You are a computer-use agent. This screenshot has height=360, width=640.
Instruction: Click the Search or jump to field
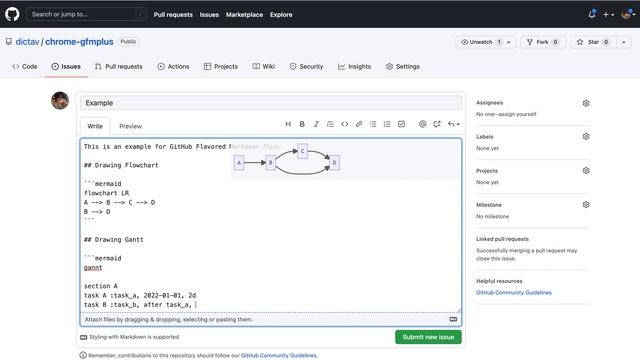[x=87, y=14]
